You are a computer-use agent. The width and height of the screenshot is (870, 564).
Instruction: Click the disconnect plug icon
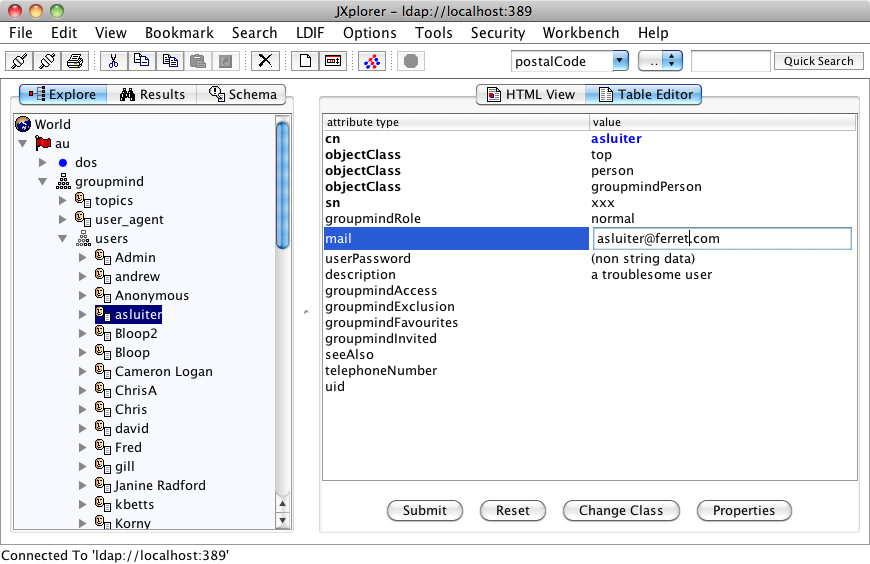tap(47, 61)
